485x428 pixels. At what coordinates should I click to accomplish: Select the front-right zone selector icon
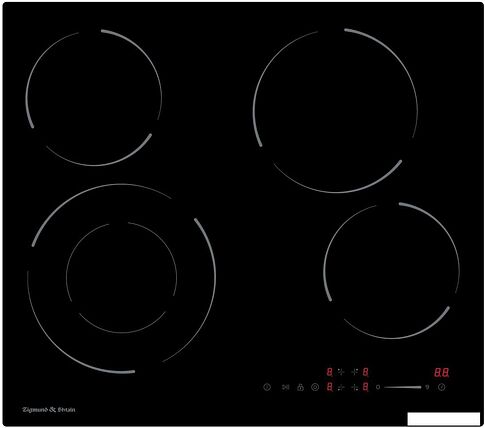354,387
